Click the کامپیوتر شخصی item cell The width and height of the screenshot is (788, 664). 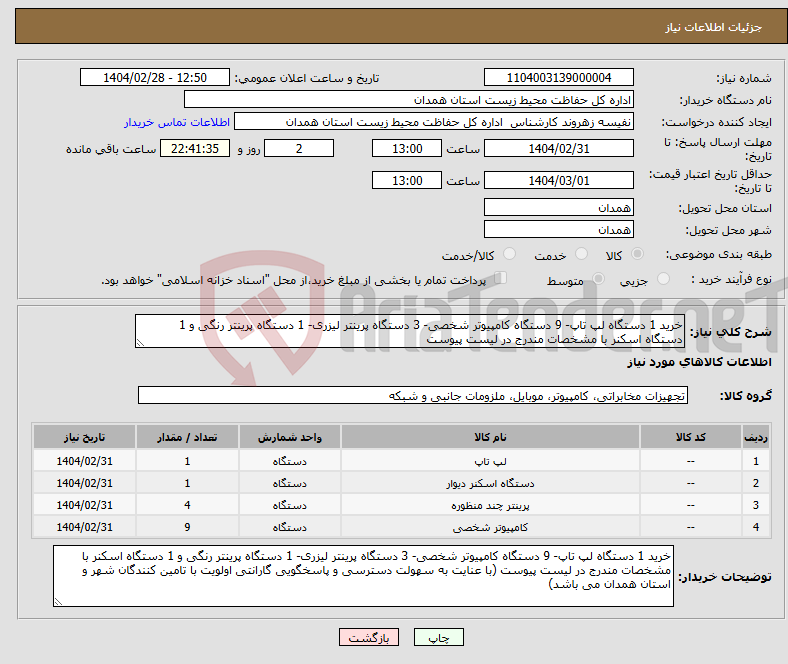tap(490, 527)
